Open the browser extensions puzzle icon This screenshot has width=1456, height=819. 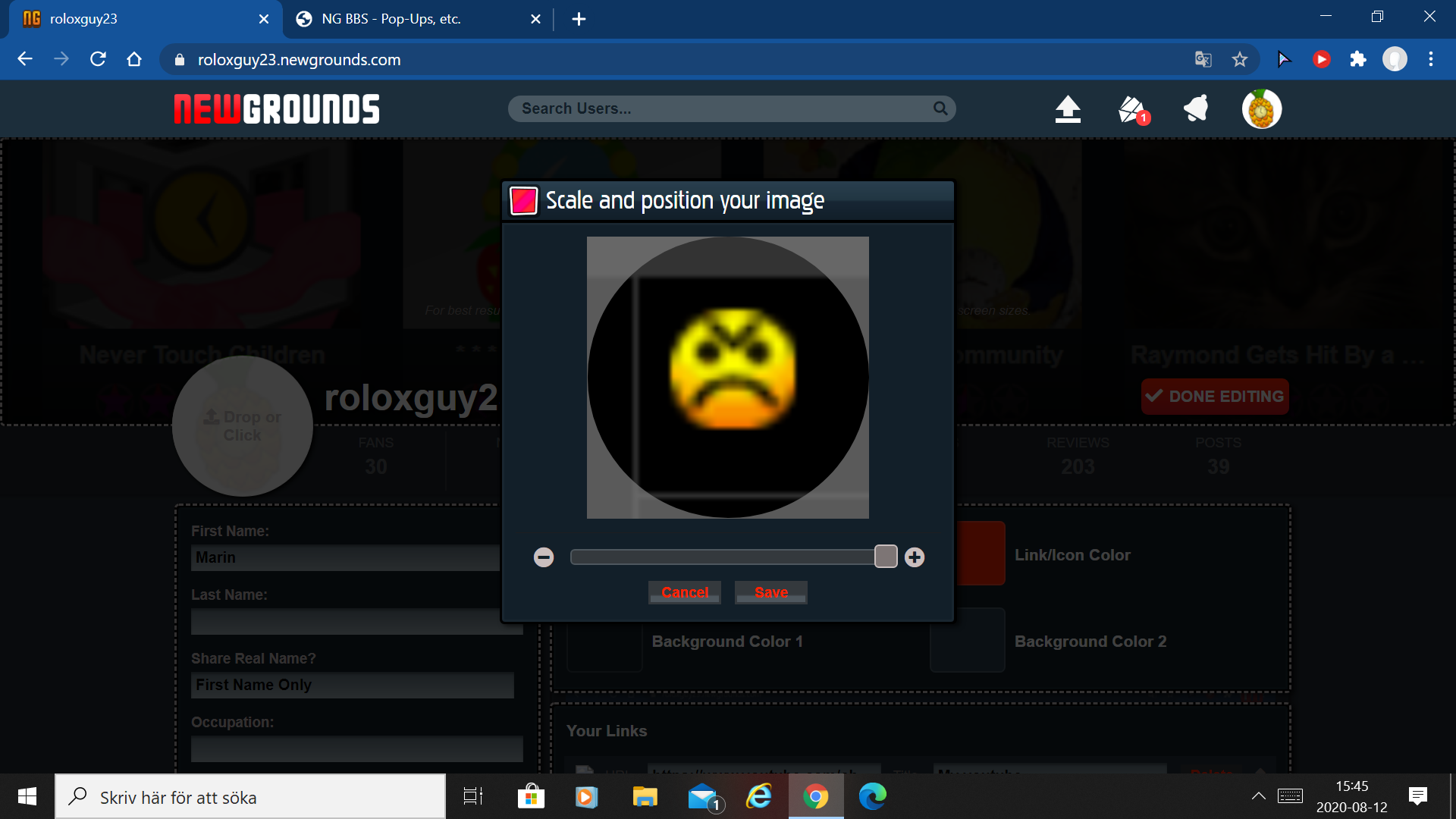1358,59
